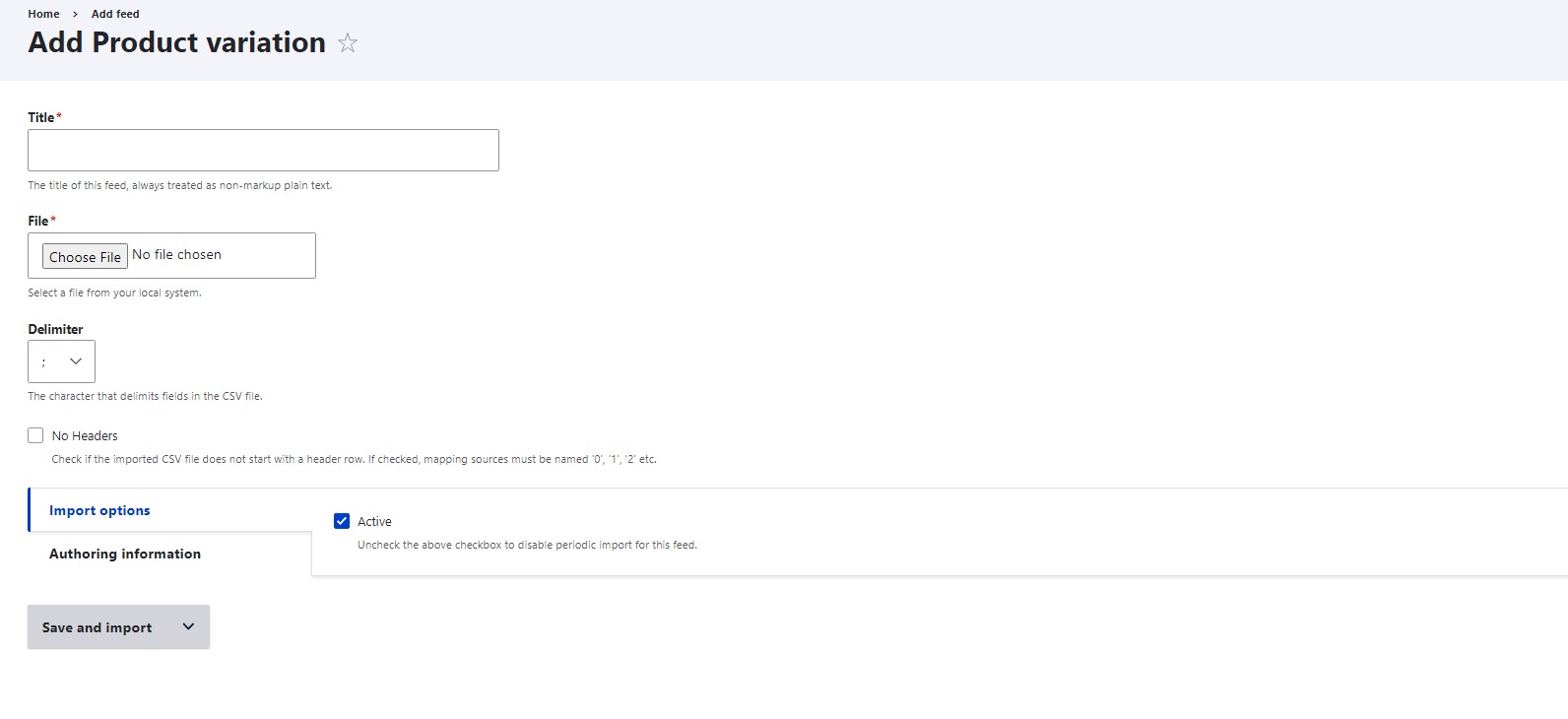Viewport: 1568px width, 719px height.
Task: Select the Import options tab
Action: [99, 510]
